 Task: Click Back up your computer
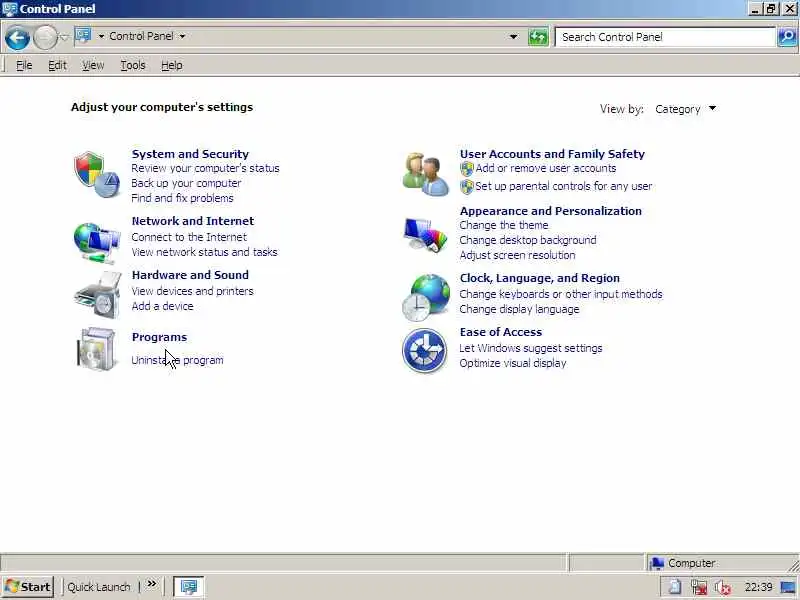point(186,183)
